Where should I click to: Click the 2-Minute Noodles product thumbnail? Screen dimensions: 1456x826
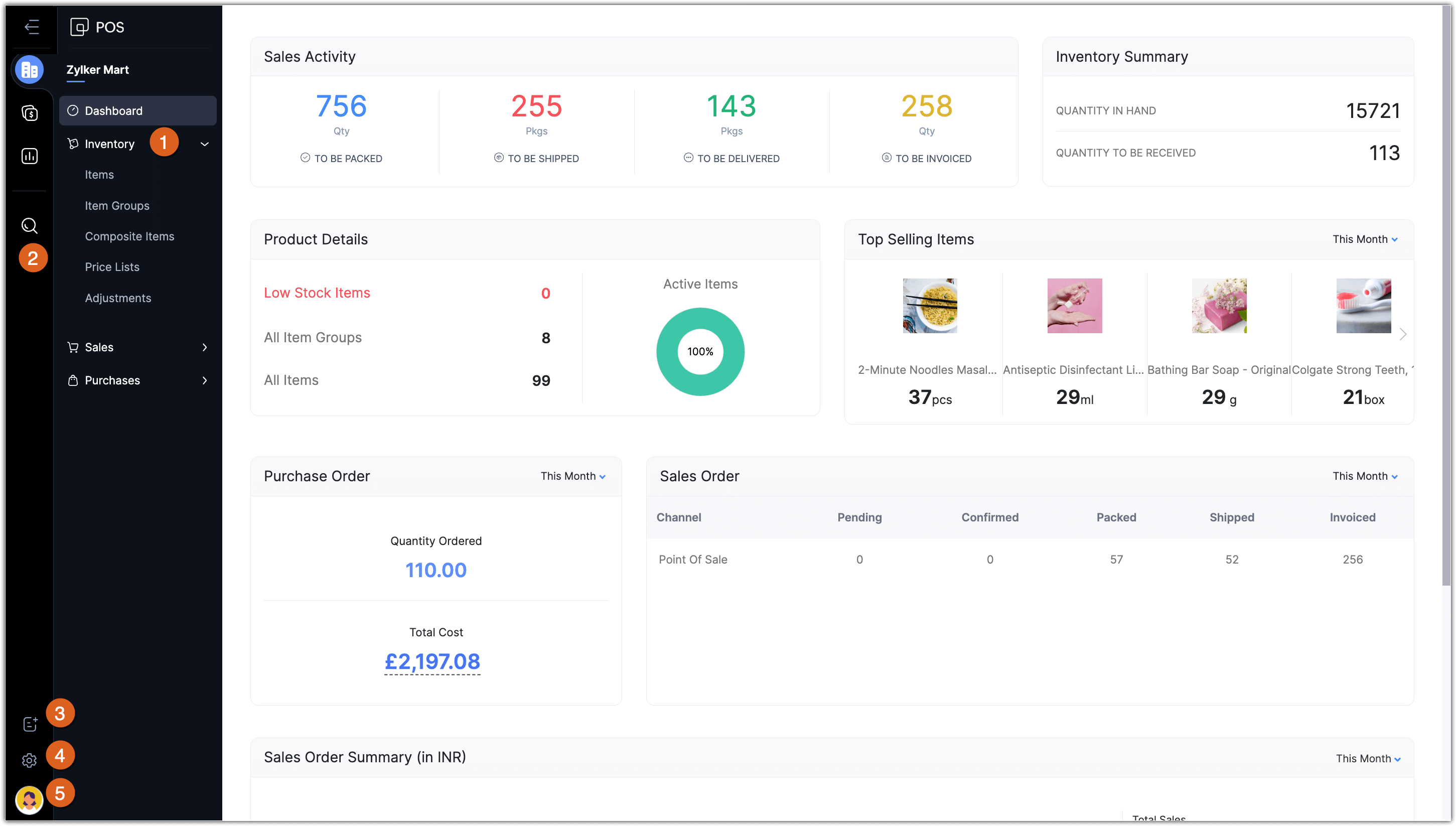click(x=930, y=306)
